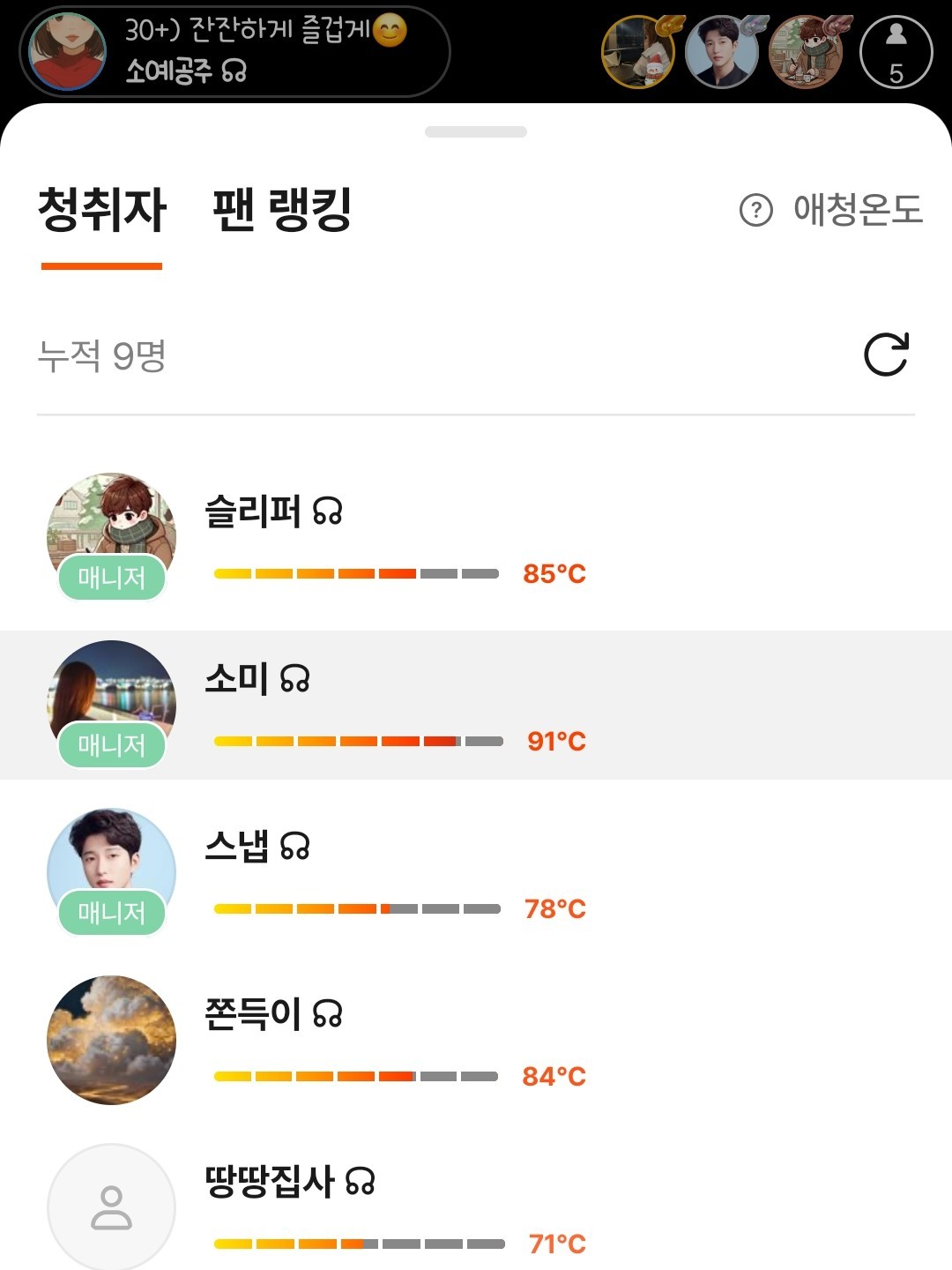This screenshot has width=952, height=1270.
Task: Tap the headphone icon beside 쫀득이
Action: 327,1014
